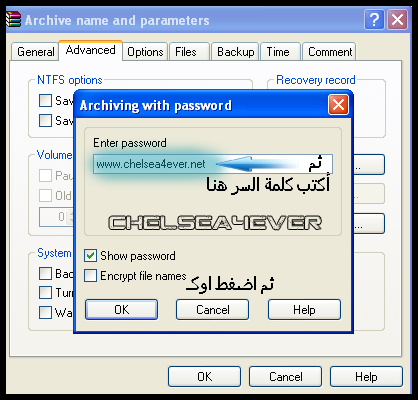Click Help in the password dialog
Viewport: 418px width, 400px height.
click(304, 309)
